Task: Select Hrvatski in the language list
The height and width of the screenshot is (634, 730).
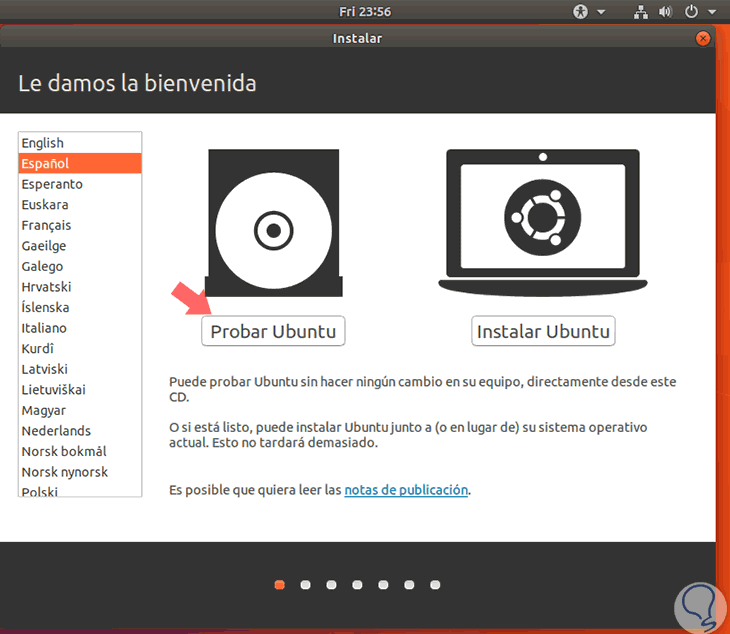Action: click(80, 287)
